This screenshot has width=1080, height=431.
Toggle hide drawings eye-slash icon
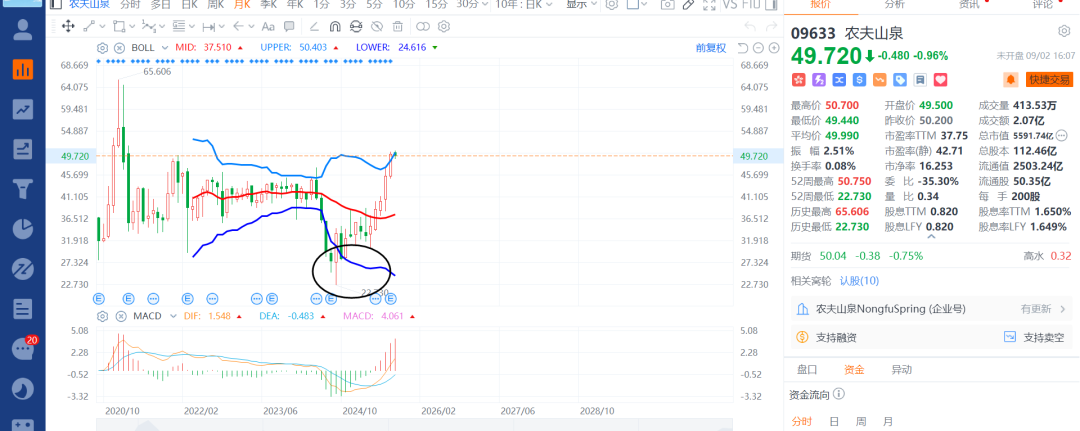[376, 26]
